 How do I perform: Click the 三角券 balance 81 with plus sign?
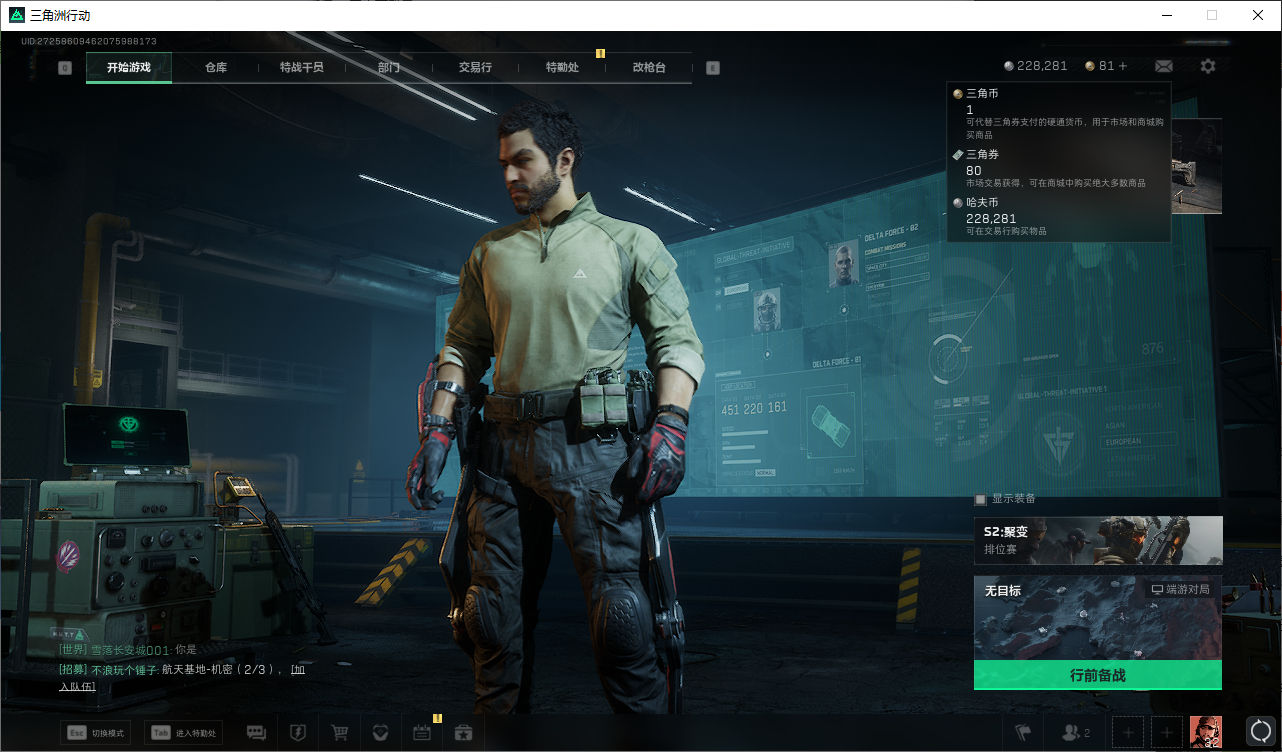1106,66
